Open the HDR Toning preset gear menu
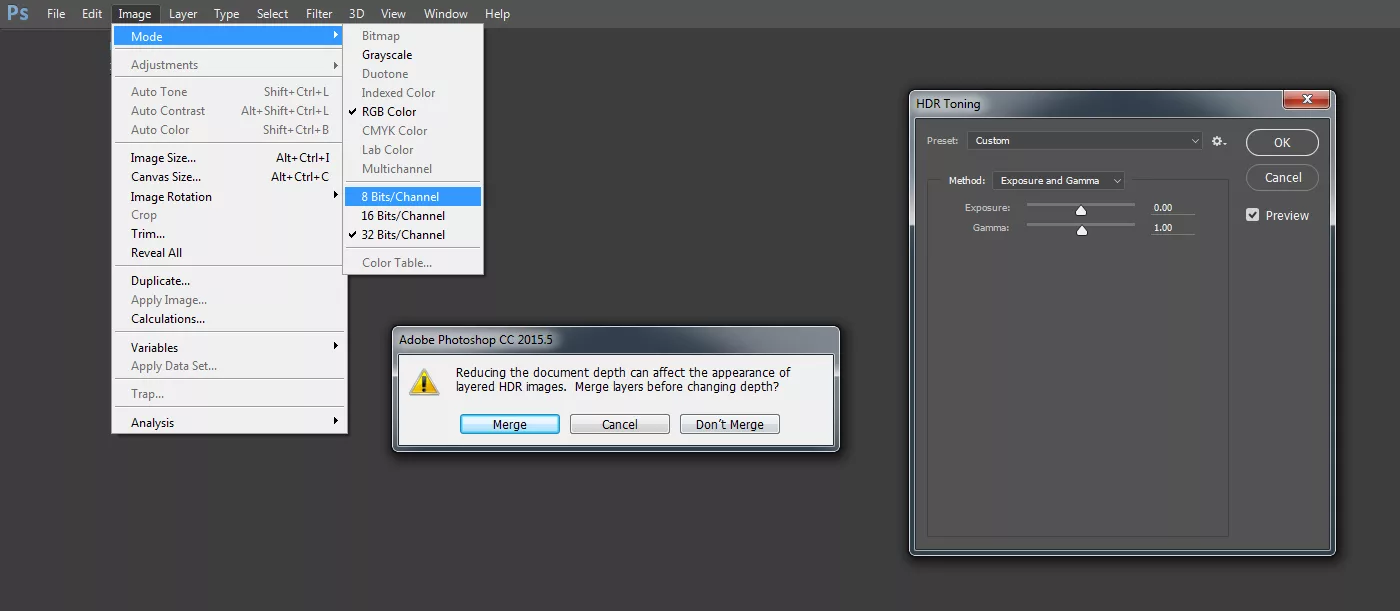Image resolution: width=1400 pixels, height=611 pixels. pyautogui.click(x=1218, y=141)
